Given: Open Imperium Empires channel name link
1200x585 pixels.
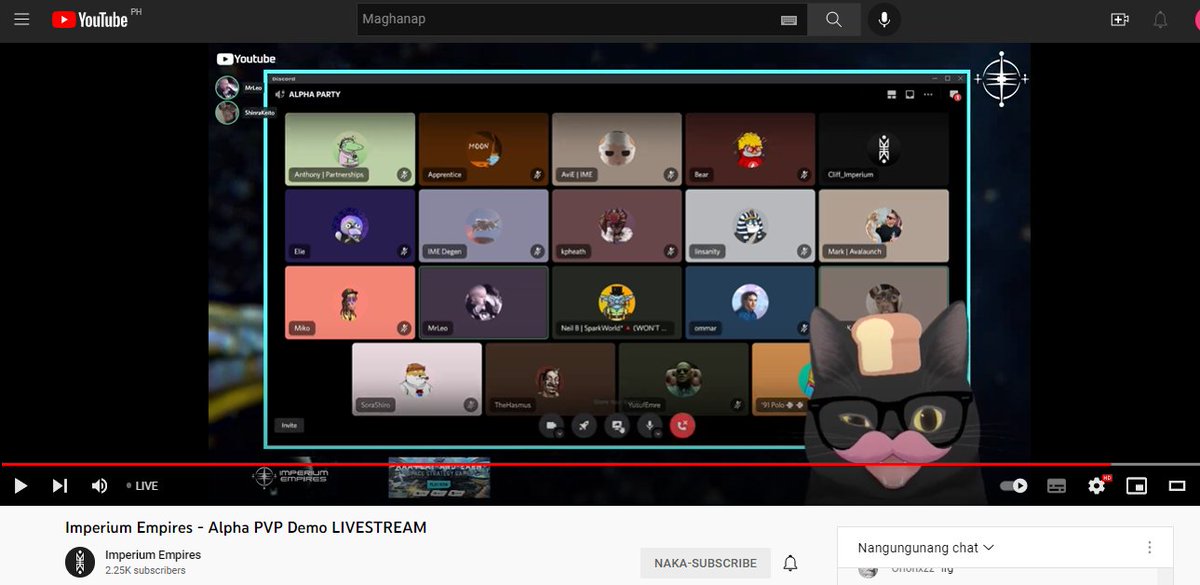Looking at the screenshot, I should tap(153, 555).
